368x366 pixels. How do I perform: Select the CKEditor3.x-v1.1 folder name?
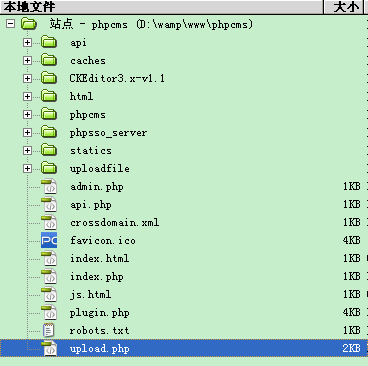pos(117,78)
